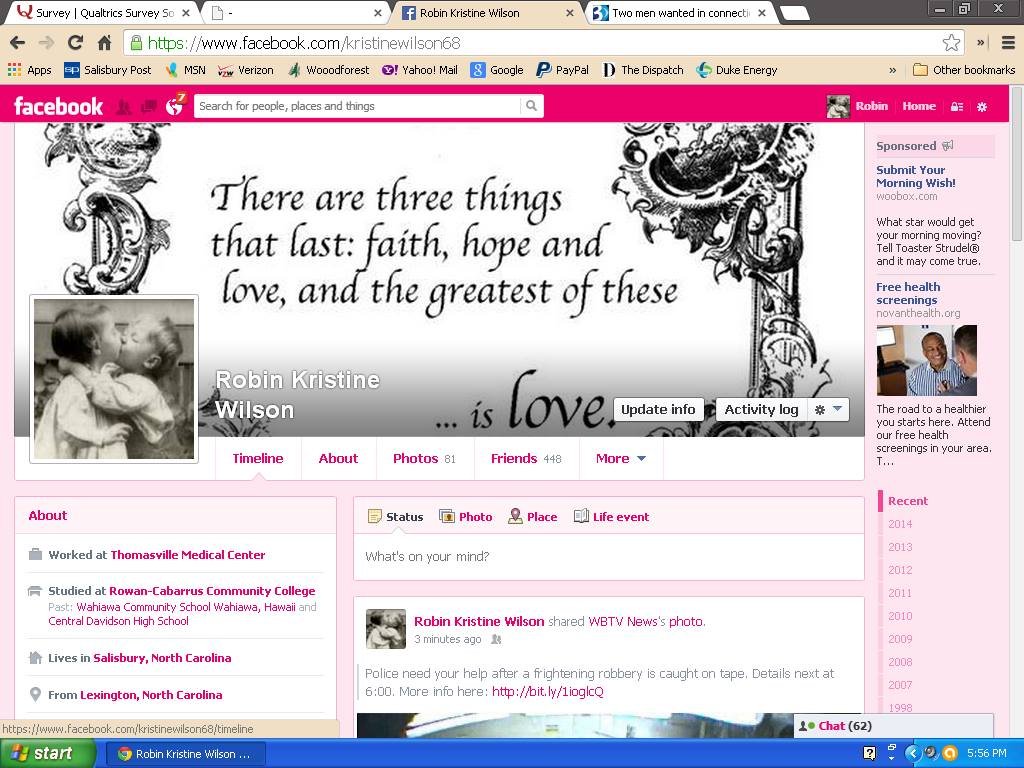Open Free health screenings ad

click(x=908, y=293)
